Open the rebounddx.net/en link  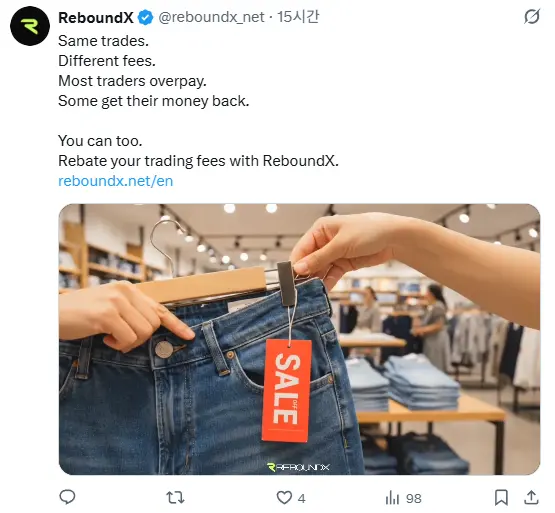point(115,181)
